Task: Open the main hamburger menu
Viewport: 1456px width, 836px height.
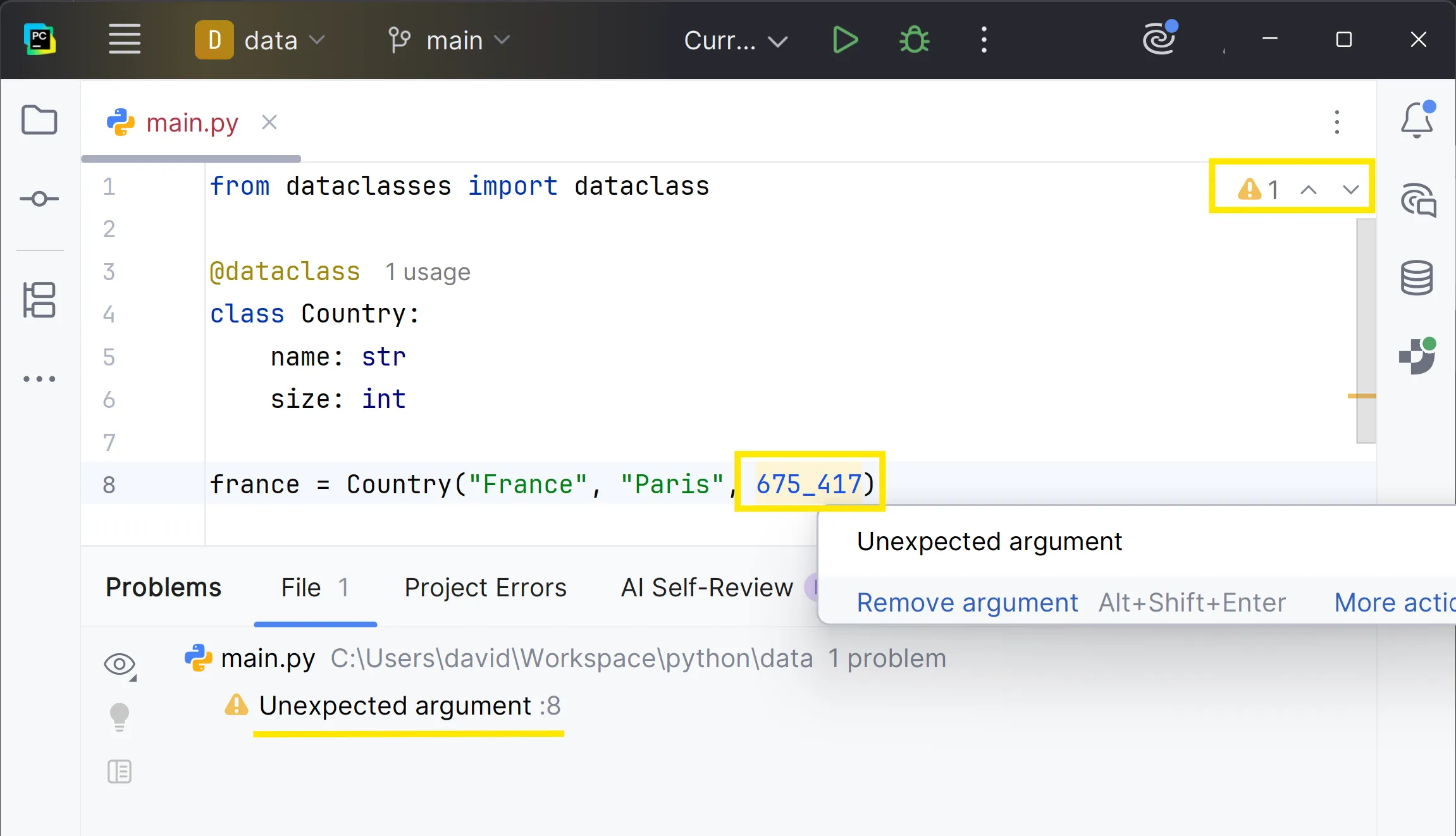Action: 124,40
